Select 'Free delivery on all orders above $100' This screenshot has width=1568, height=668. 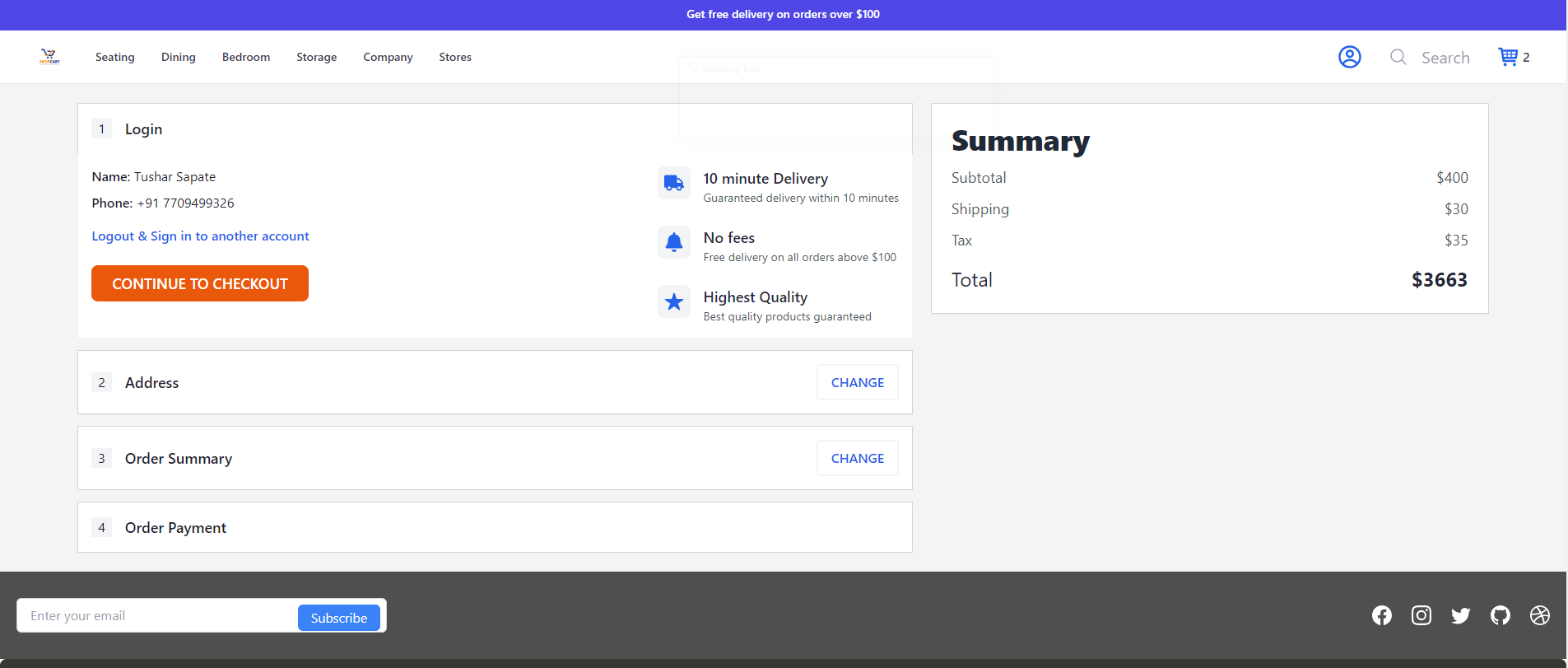pyautogui.click(x=800, y=258)
